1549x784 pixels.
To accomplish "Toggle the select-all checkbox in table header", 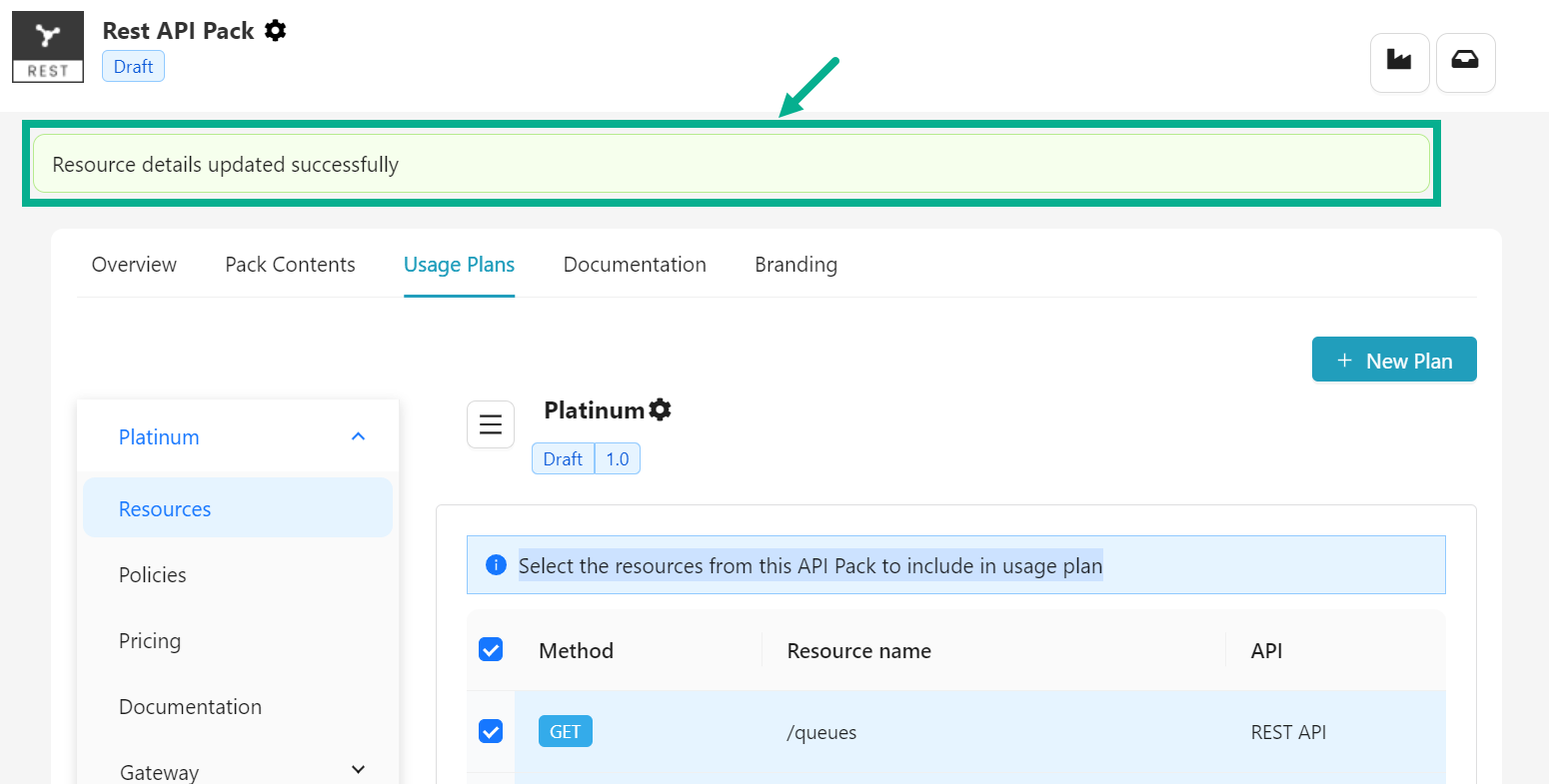I will [491, 650].
